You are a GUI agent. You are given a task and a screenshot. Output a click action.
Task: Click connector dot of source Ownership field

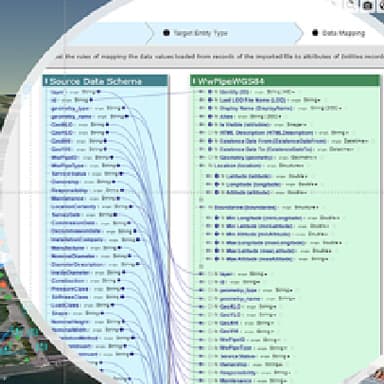pyautogui.click(x=114, y=182)
